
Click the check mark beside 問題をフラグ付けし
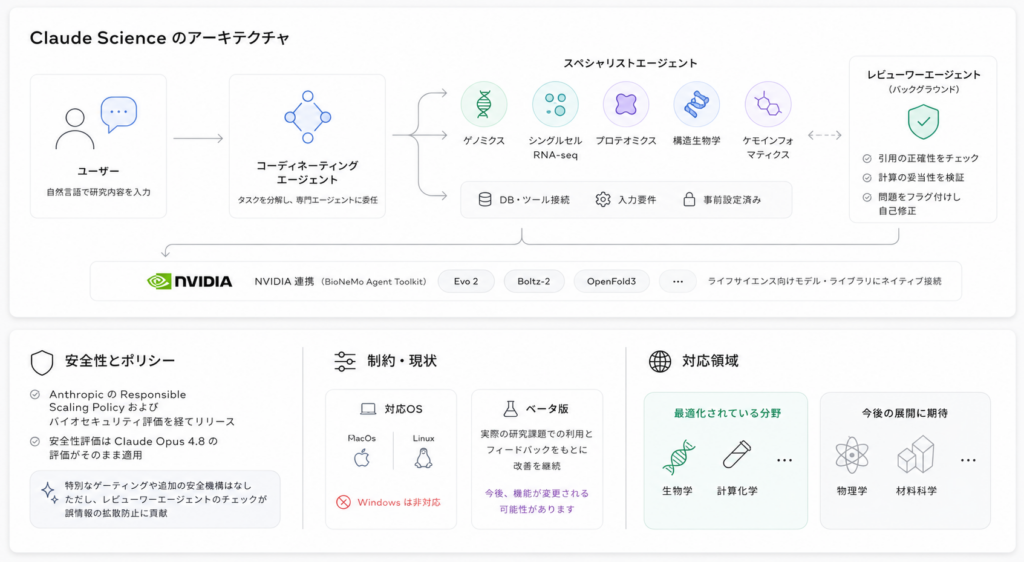tap(867, 197)
